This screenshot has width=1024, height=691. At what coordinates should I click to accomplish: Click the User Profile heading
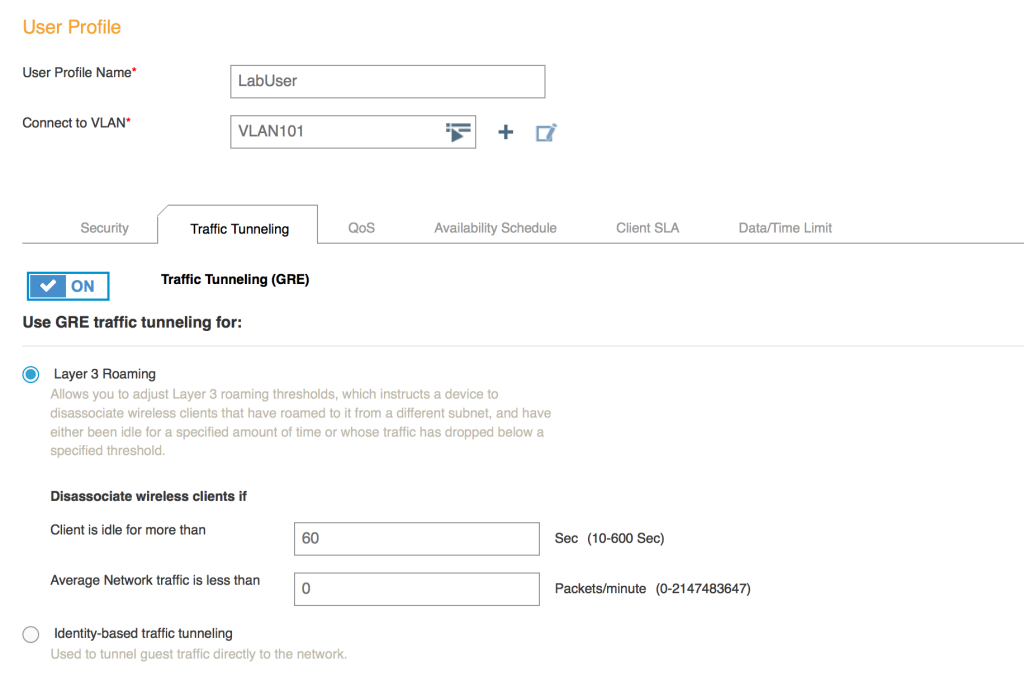(72, 27)
